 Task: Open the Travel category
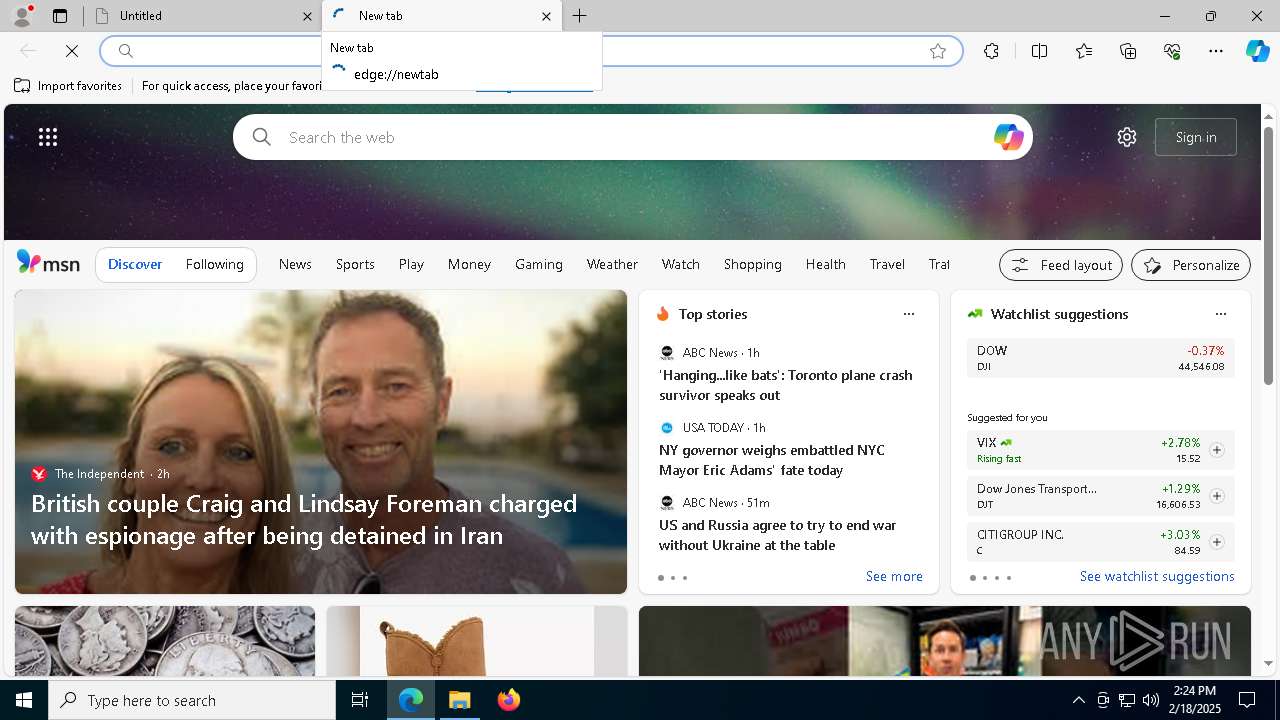(x=887, y=264)
